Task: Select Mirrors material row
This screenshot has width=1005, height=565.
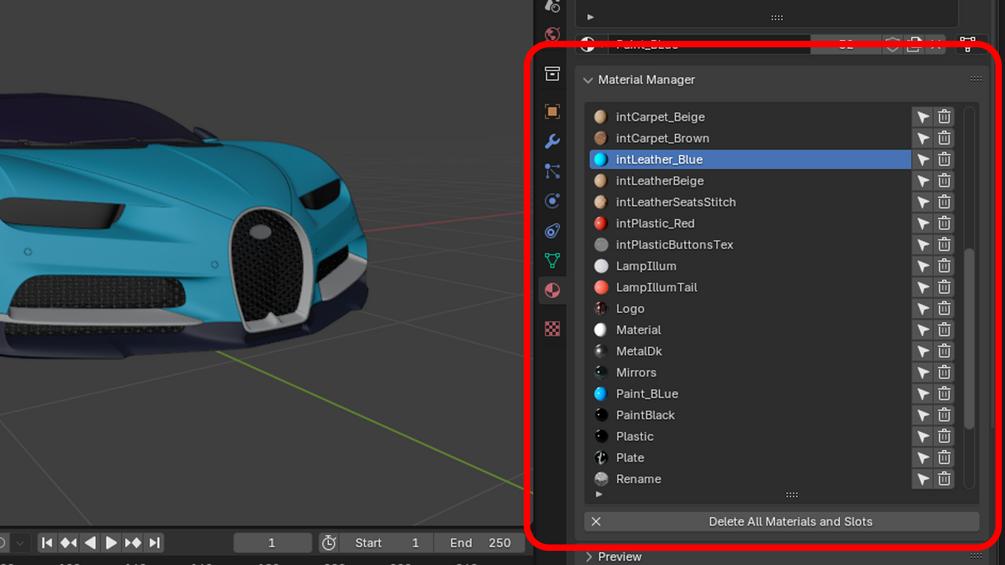Action: [750, 372]
